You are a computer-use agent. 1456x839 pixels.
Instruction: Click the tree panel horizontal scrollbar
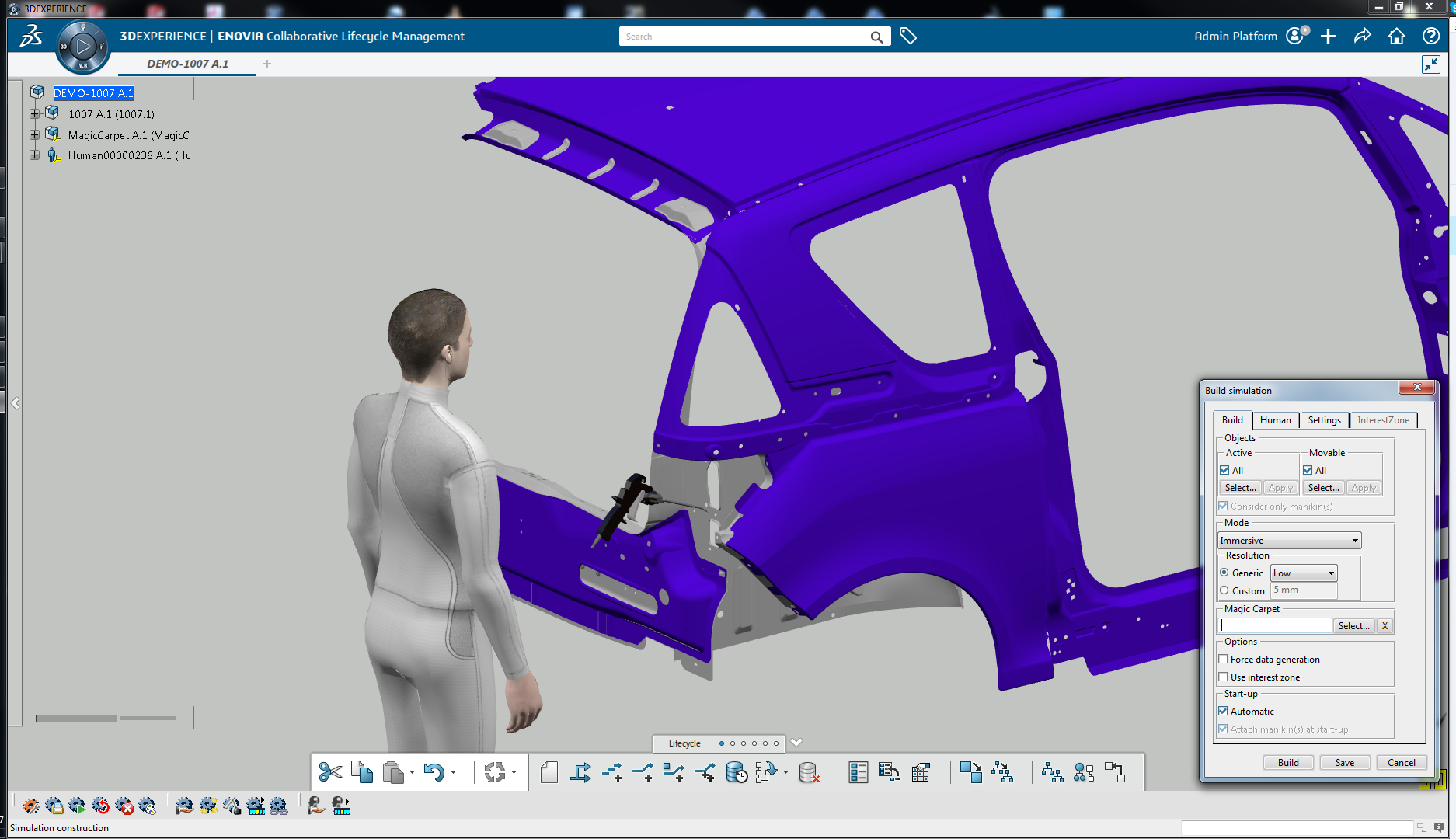[76, 719]
